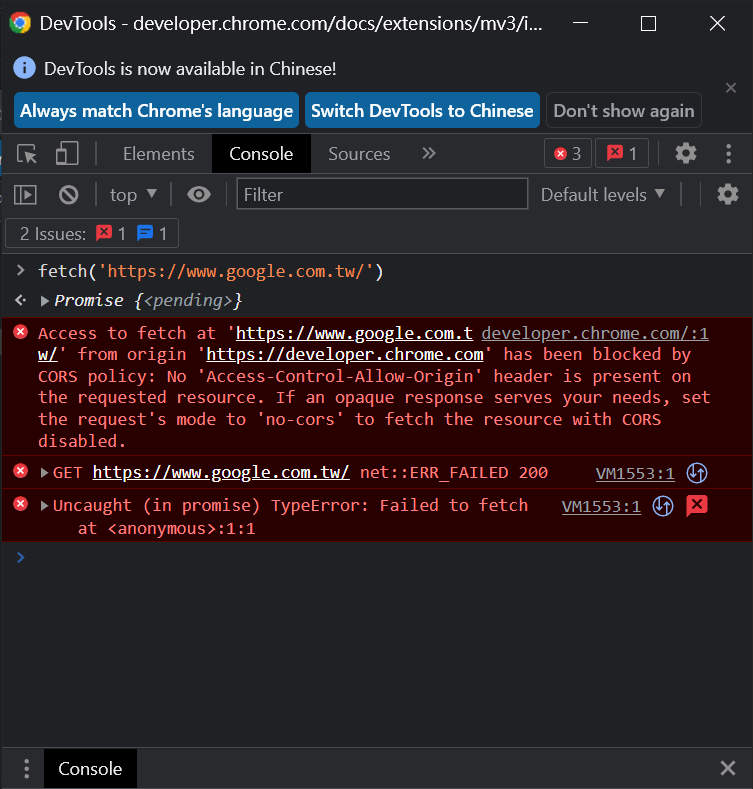Show the console sidebar

[x=25, y=195]
